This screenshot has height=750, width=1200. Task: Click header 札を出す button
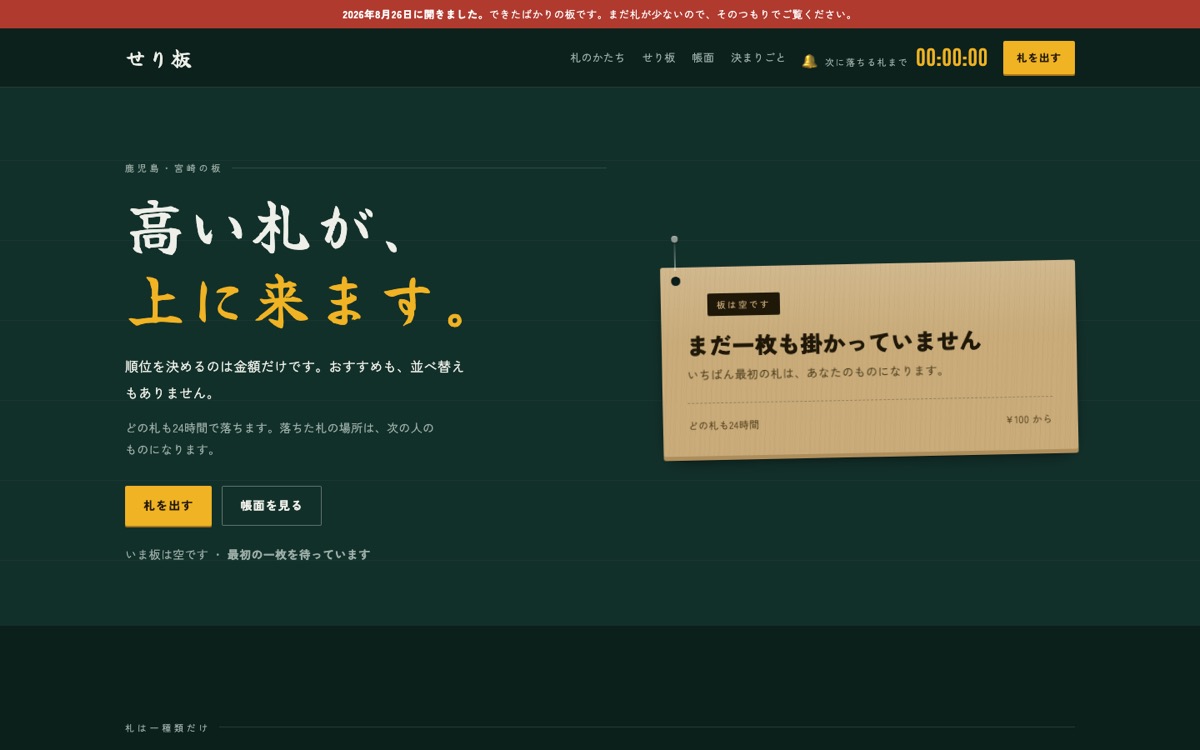tap(1039, 58)
